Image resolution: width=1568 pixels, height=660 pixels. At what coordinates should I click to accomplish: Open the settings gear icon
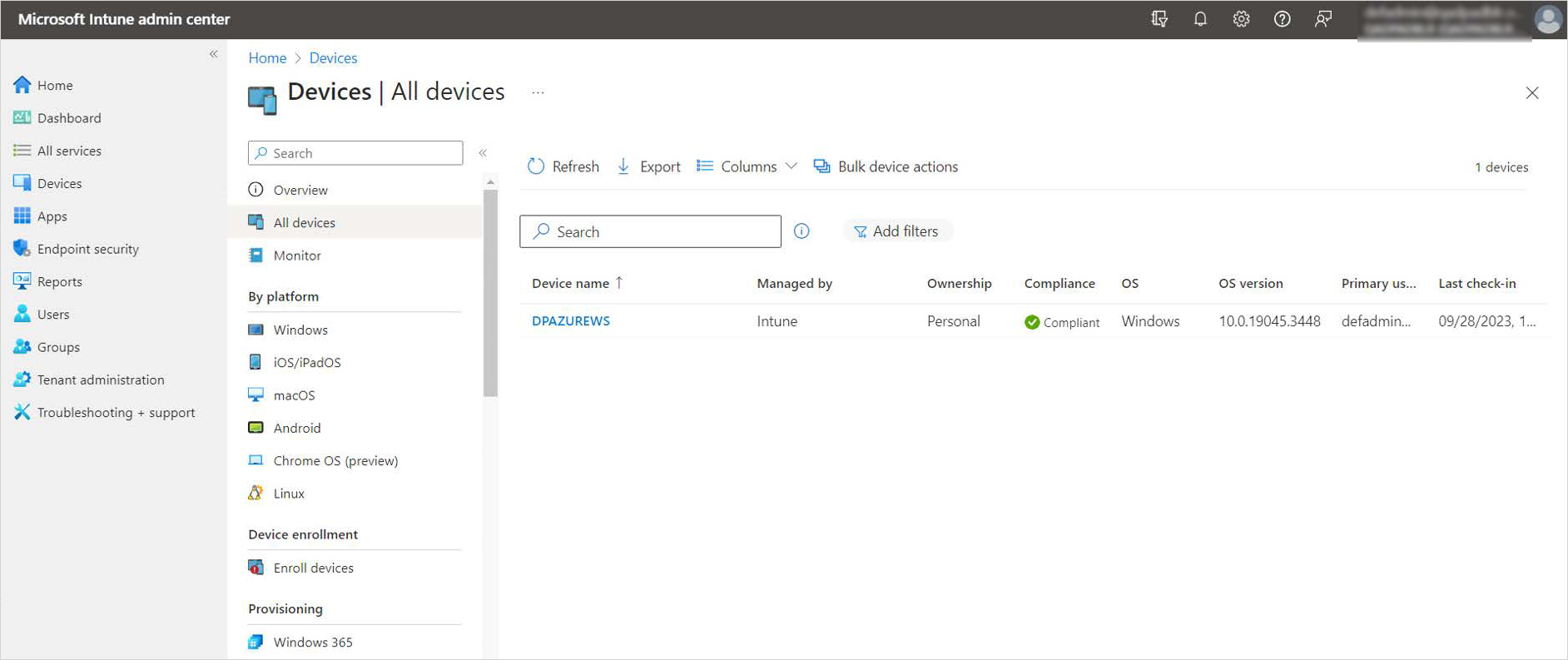pos(1241,19)
